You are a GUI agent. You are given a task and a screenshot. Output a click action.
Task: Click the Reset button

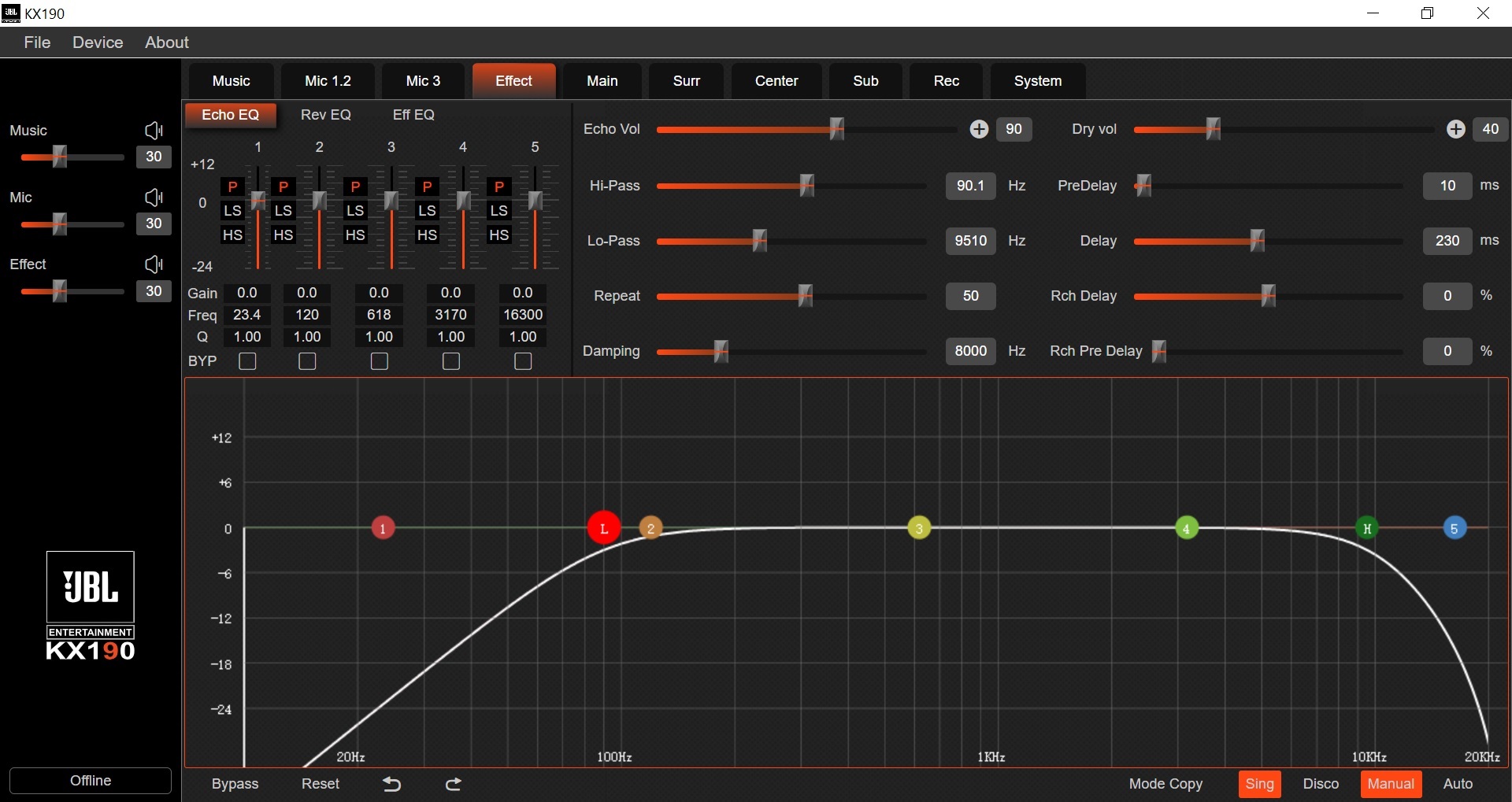click(x=321, y=784)
